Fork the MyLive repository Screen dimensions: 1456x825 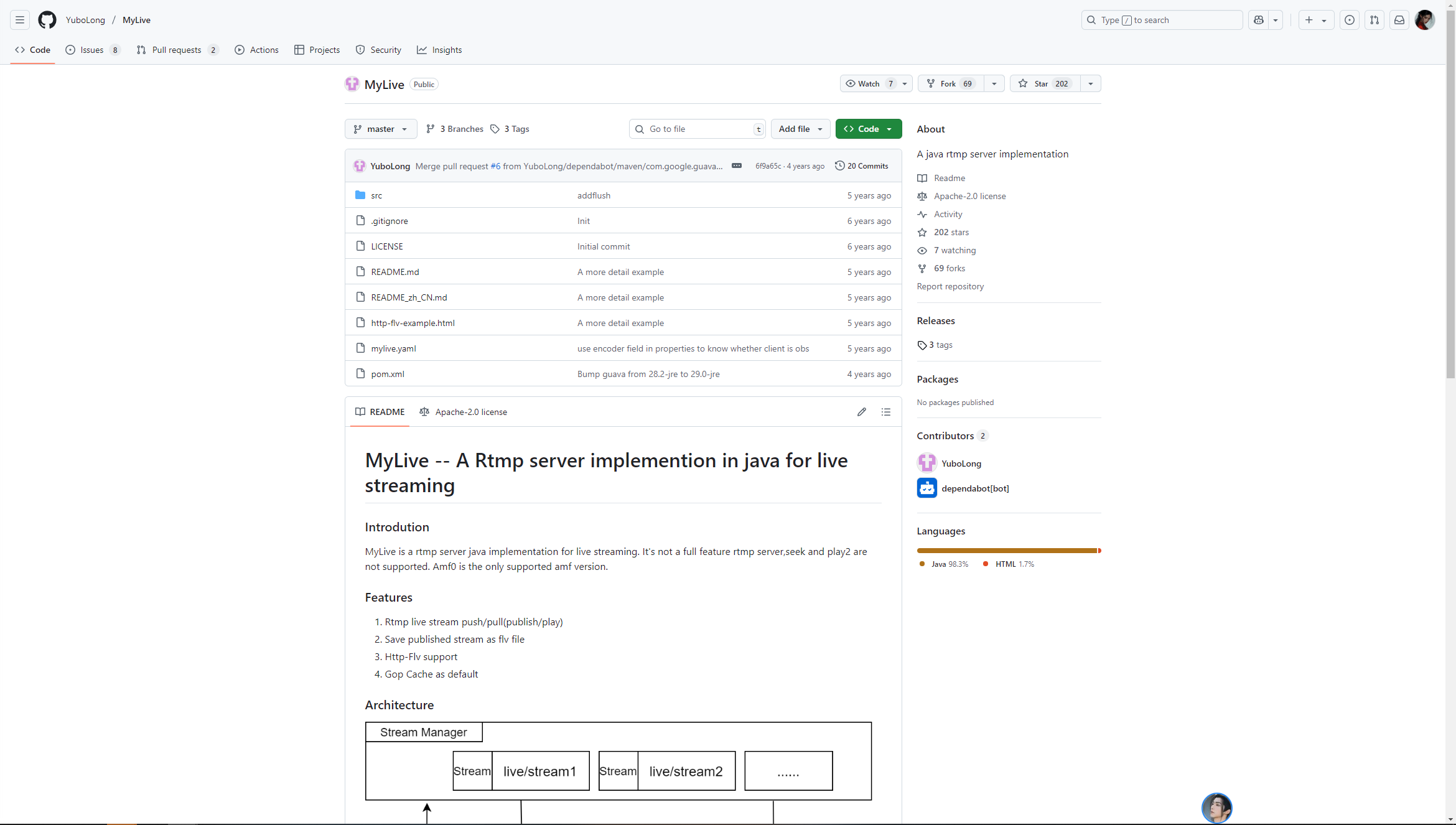click(951, 83)
